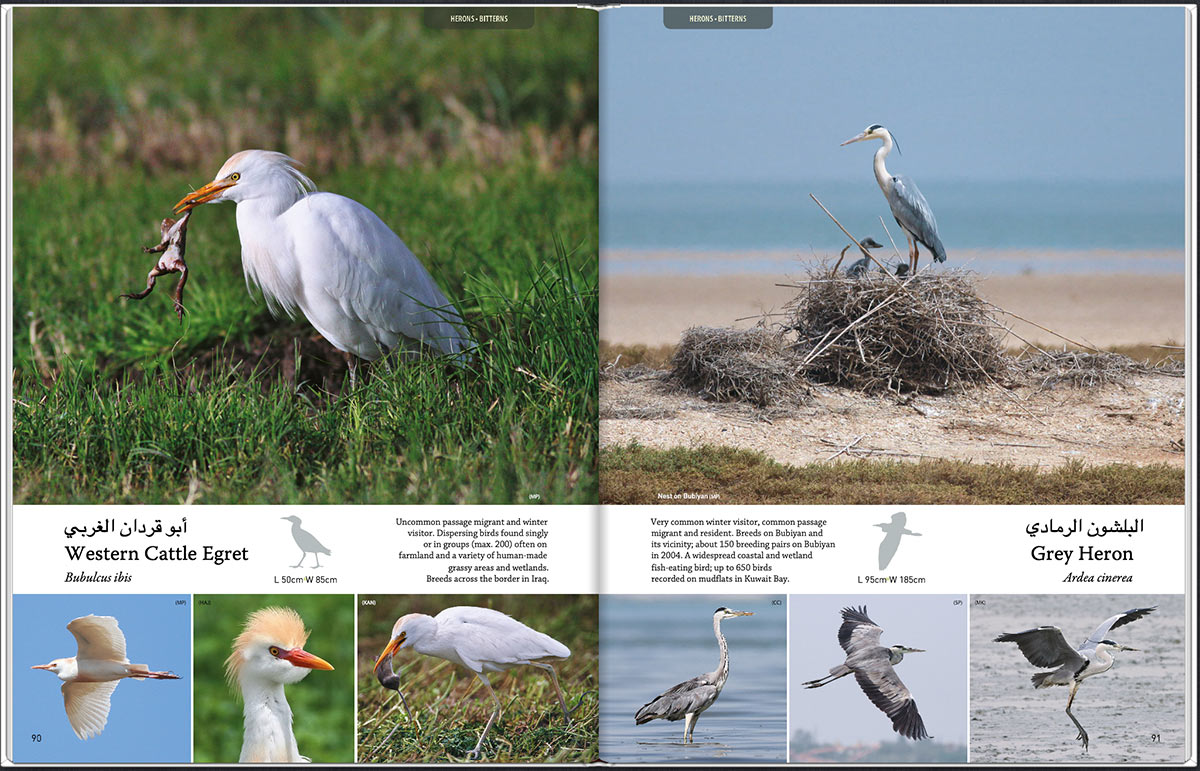The height and width of the screenshot is (771, 1200).
Task: Click the Western Cattle Egret title
Action: pos(156,554)
